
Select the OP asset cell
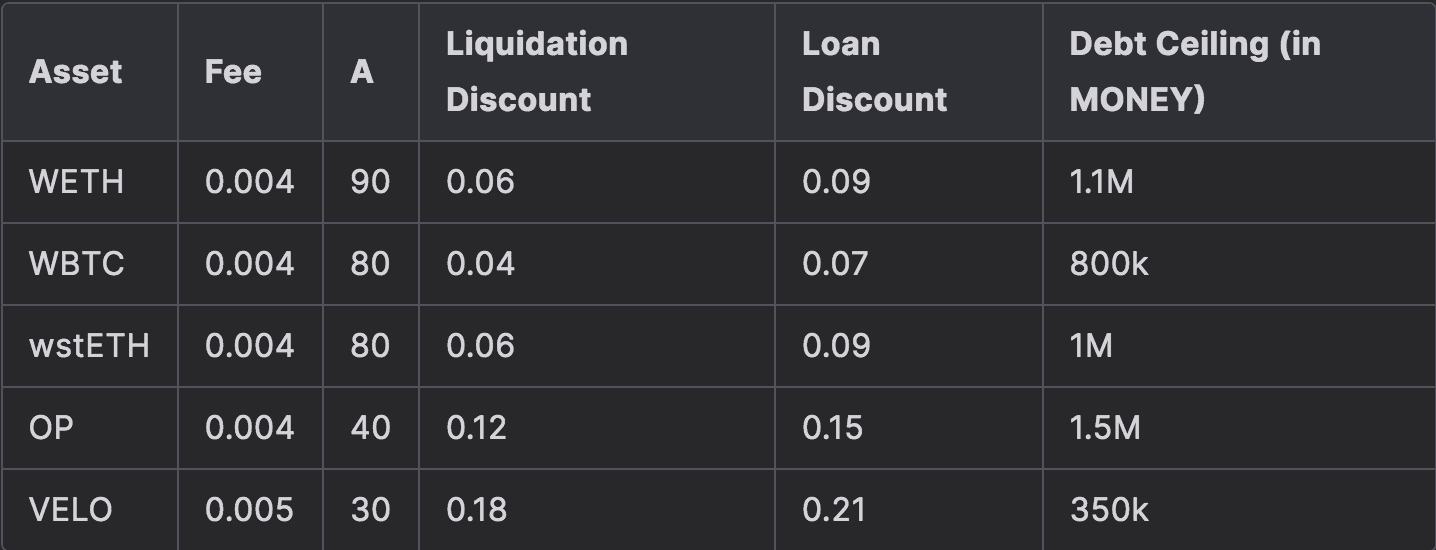[51, 428]
